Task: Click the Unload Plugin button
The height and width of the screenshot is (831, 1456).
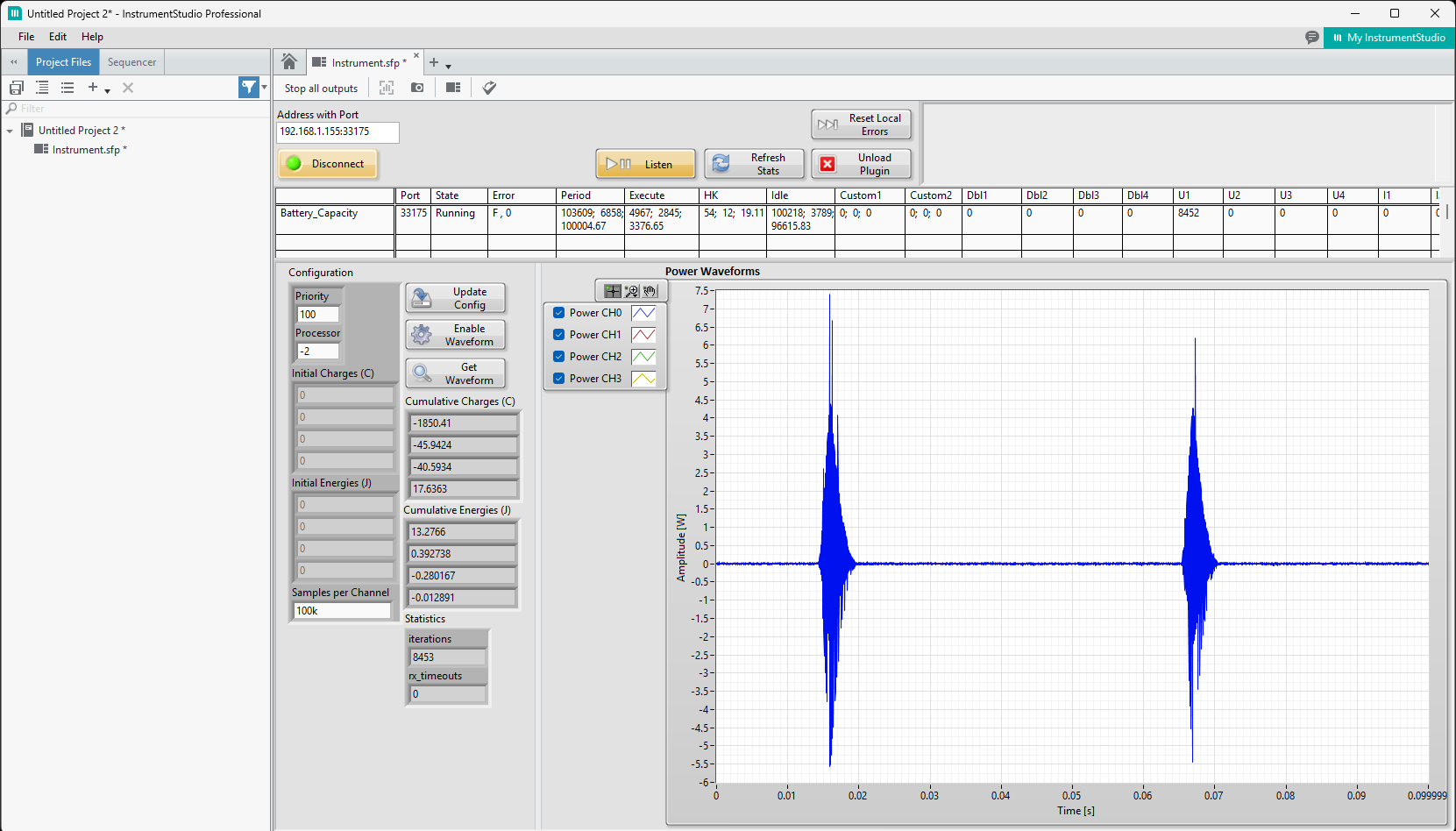Action: 861,164
